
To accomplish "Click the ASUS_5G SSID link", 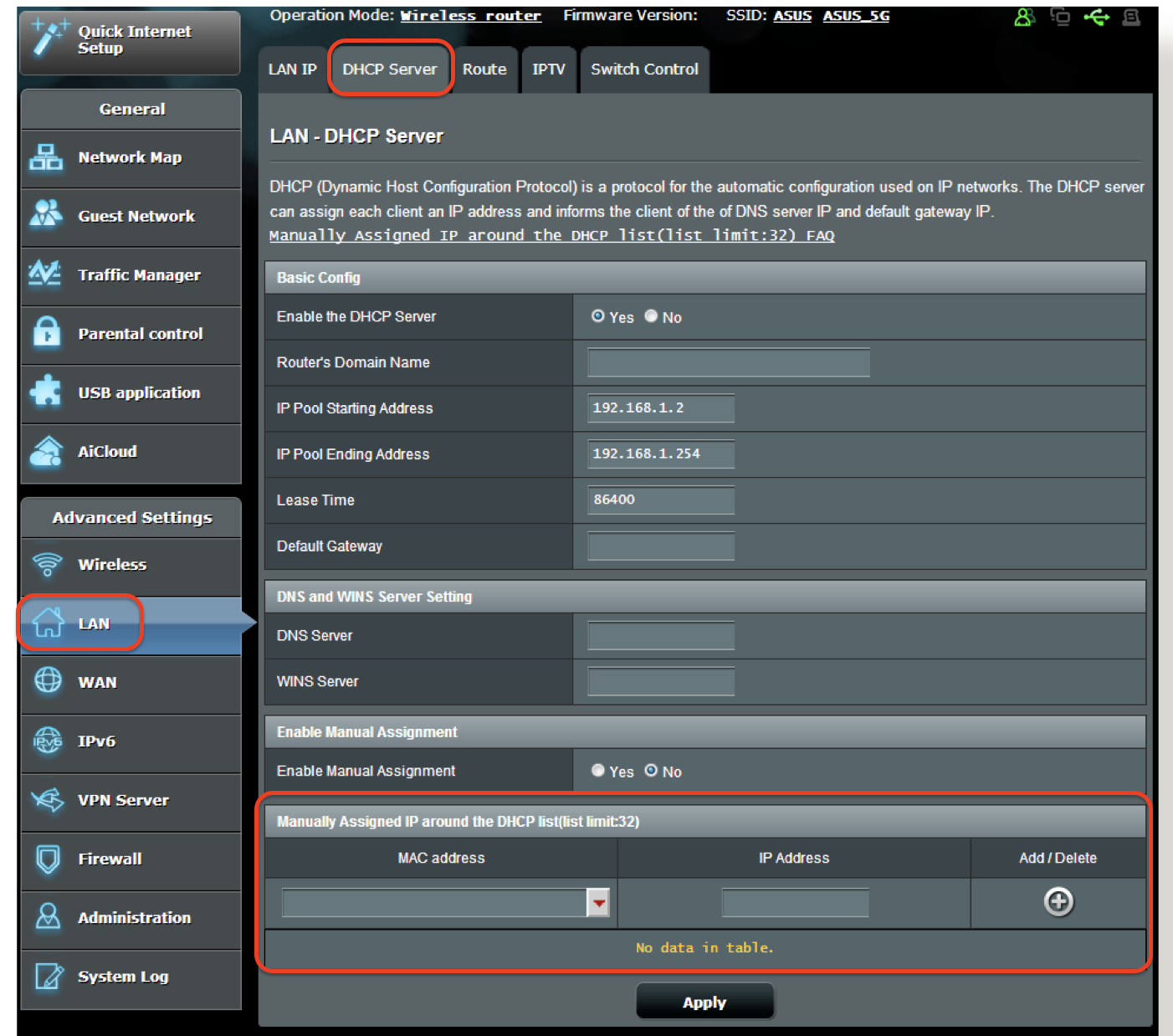I will click(855, 16).
